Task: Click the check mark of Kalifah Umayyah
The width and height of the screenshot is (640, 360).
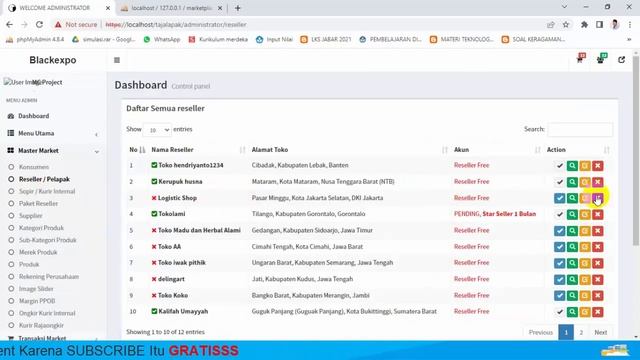Action: (x=560, y=312)
